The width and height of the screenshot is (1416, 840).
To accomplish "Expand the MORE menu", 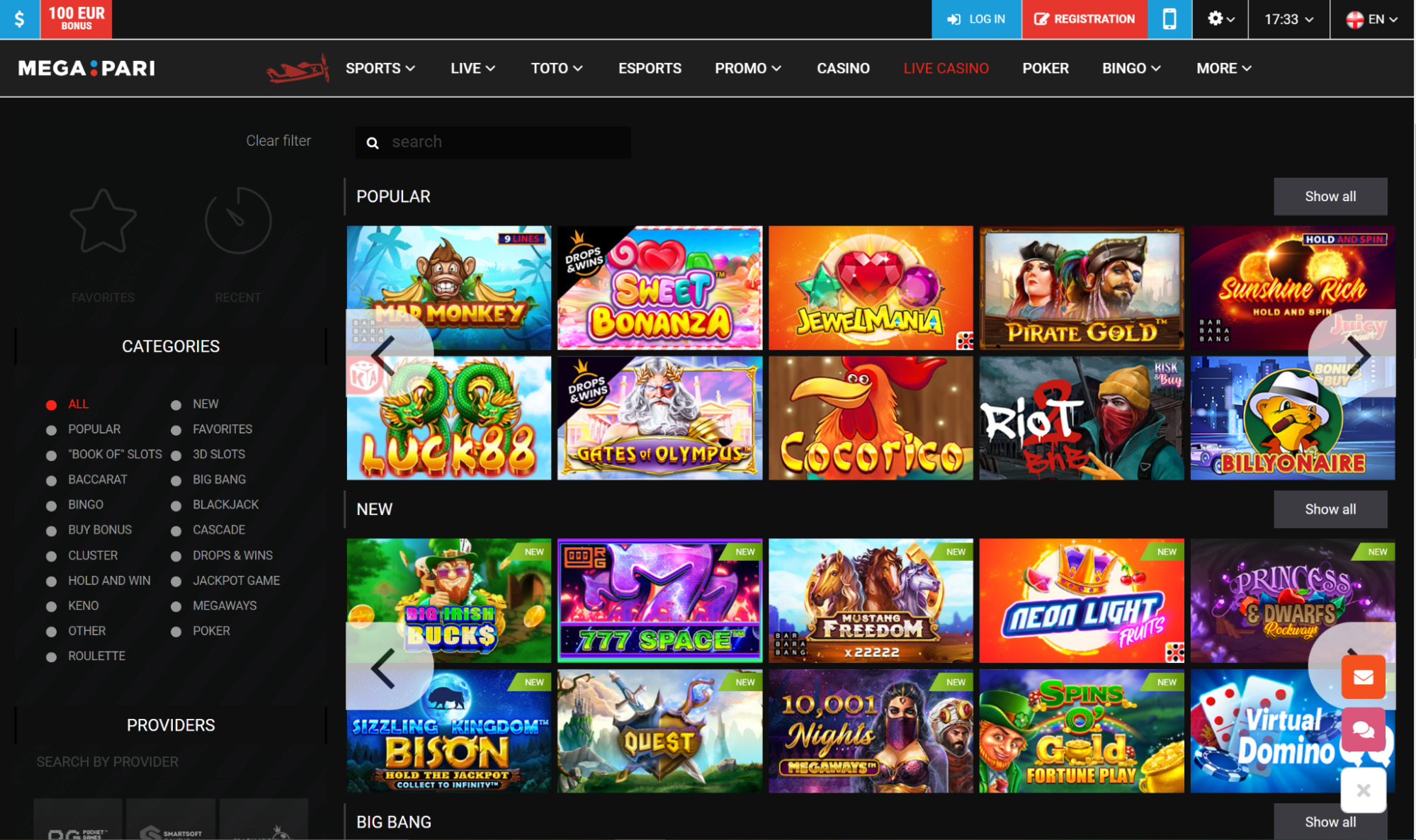I will click(x=1224, y=69).
